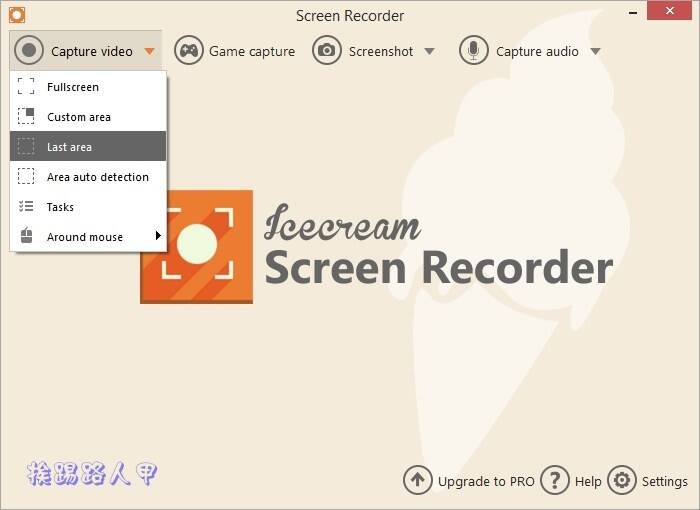700x510 pixels.
Task: Click the Tasks checklist icon
Action: click(x=26, y=206)
